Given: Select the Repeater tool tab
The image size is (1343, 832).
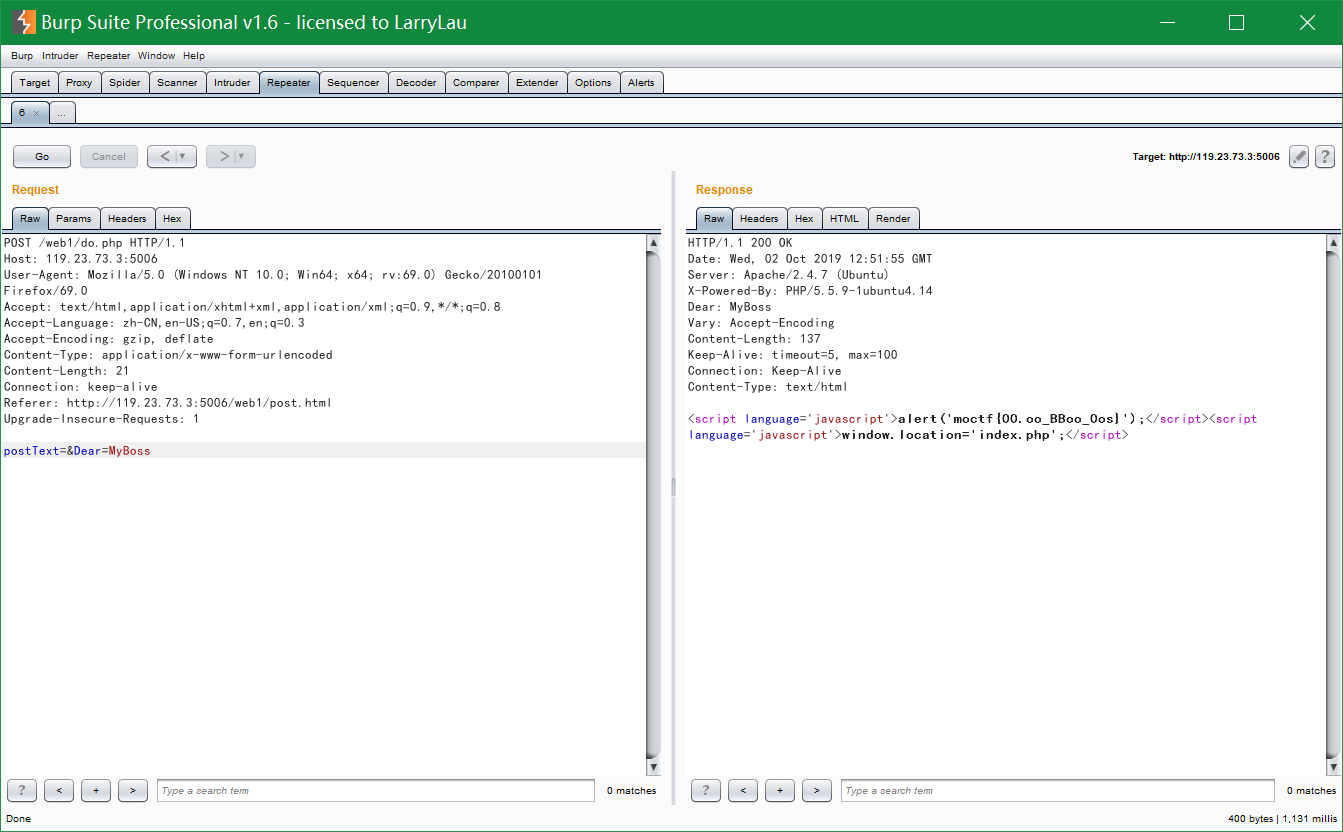Looking at the screenshot, I should 289,83.
